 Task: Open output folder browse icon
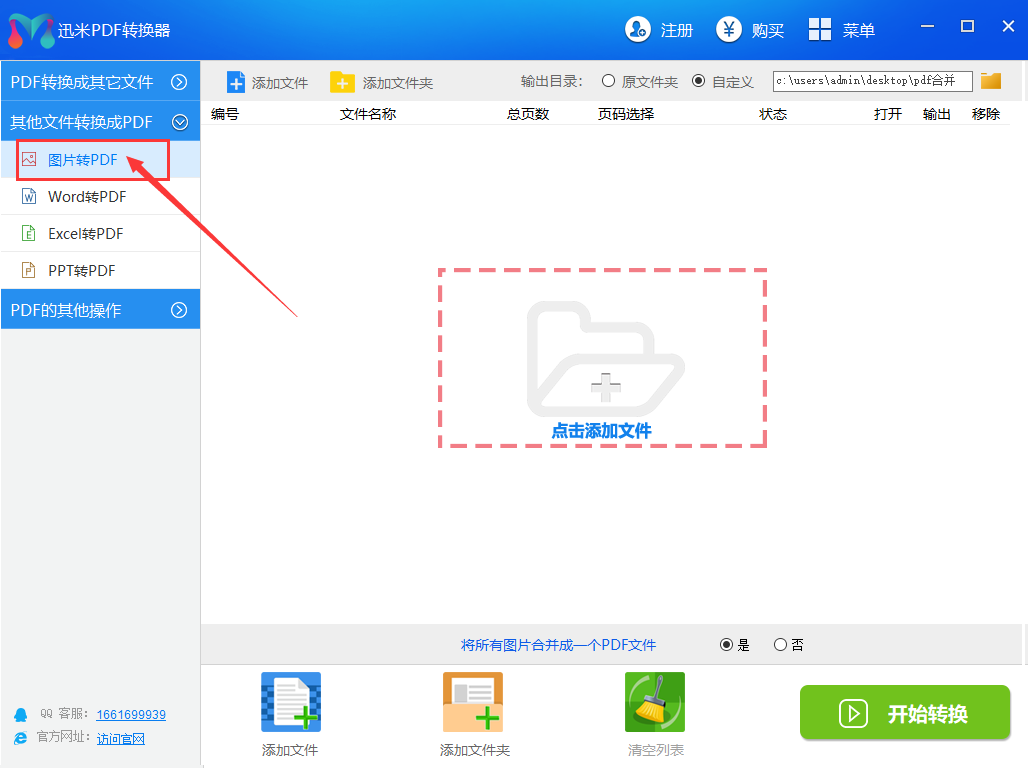990,81
